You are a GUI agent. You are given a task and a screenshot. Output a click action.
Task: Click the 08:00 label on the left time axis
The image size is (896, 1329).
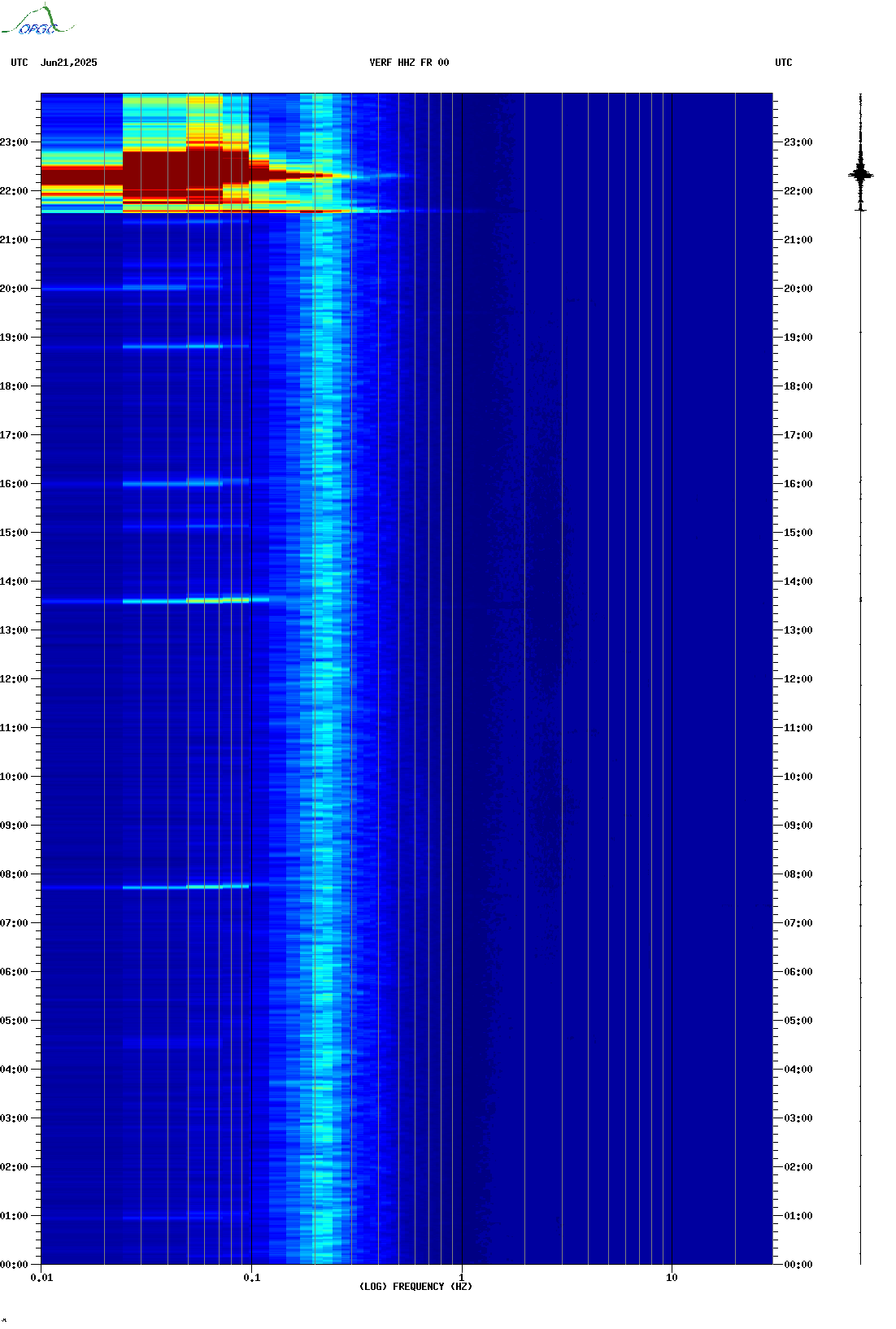[x=14, y=874]
